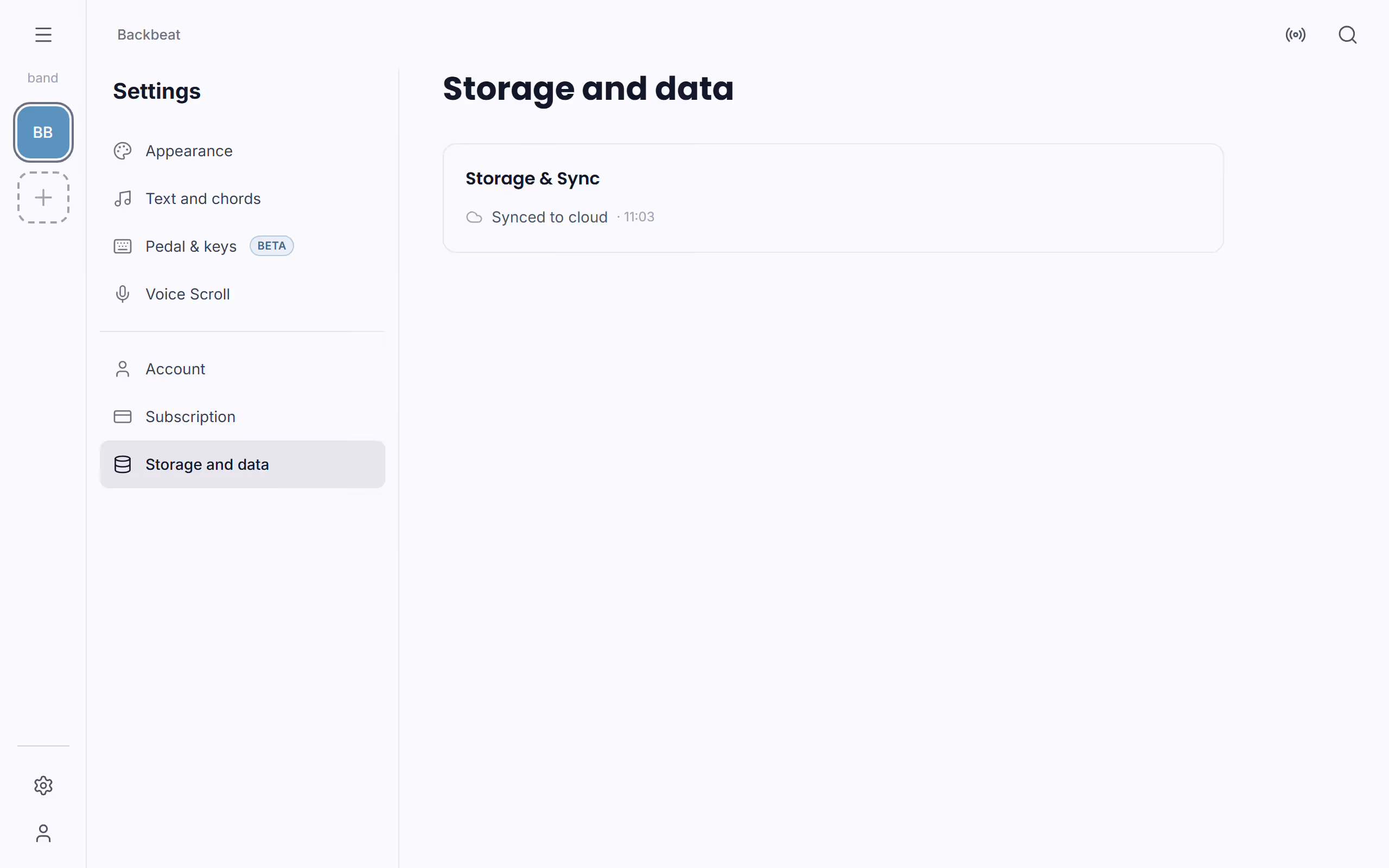Add a new band with plus button
This screenshot has width=1389, height=868.
(x=43, y=197)
